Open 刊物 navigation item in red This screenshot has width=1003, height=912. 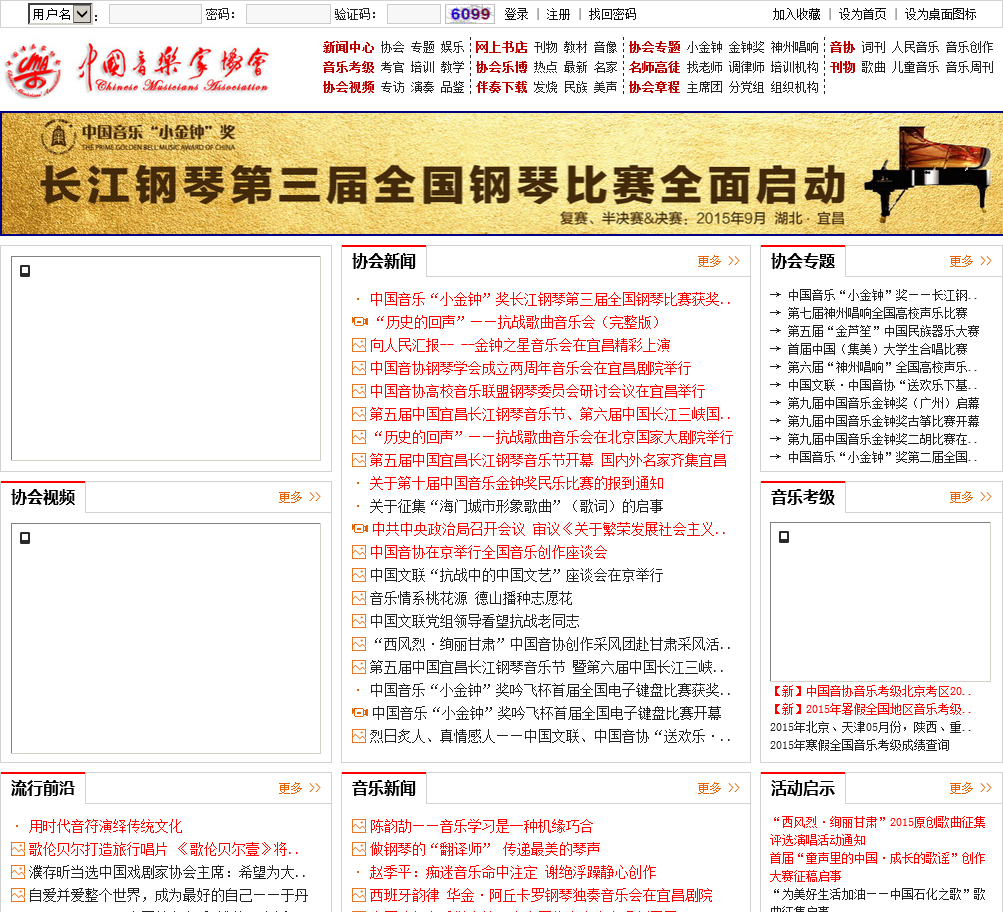pyautogui.click(x=842, y=67)
